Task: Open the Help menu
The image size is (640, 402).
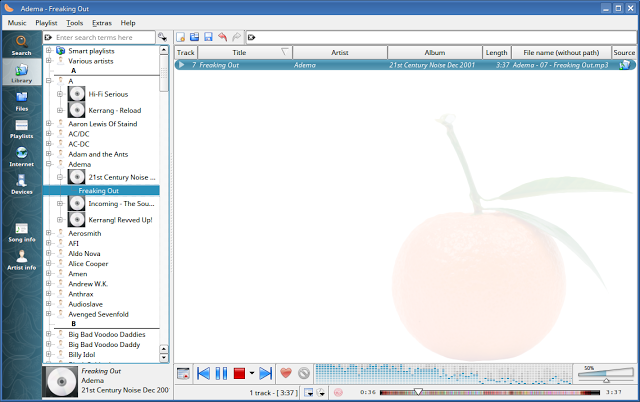Action: pos(128,23)
